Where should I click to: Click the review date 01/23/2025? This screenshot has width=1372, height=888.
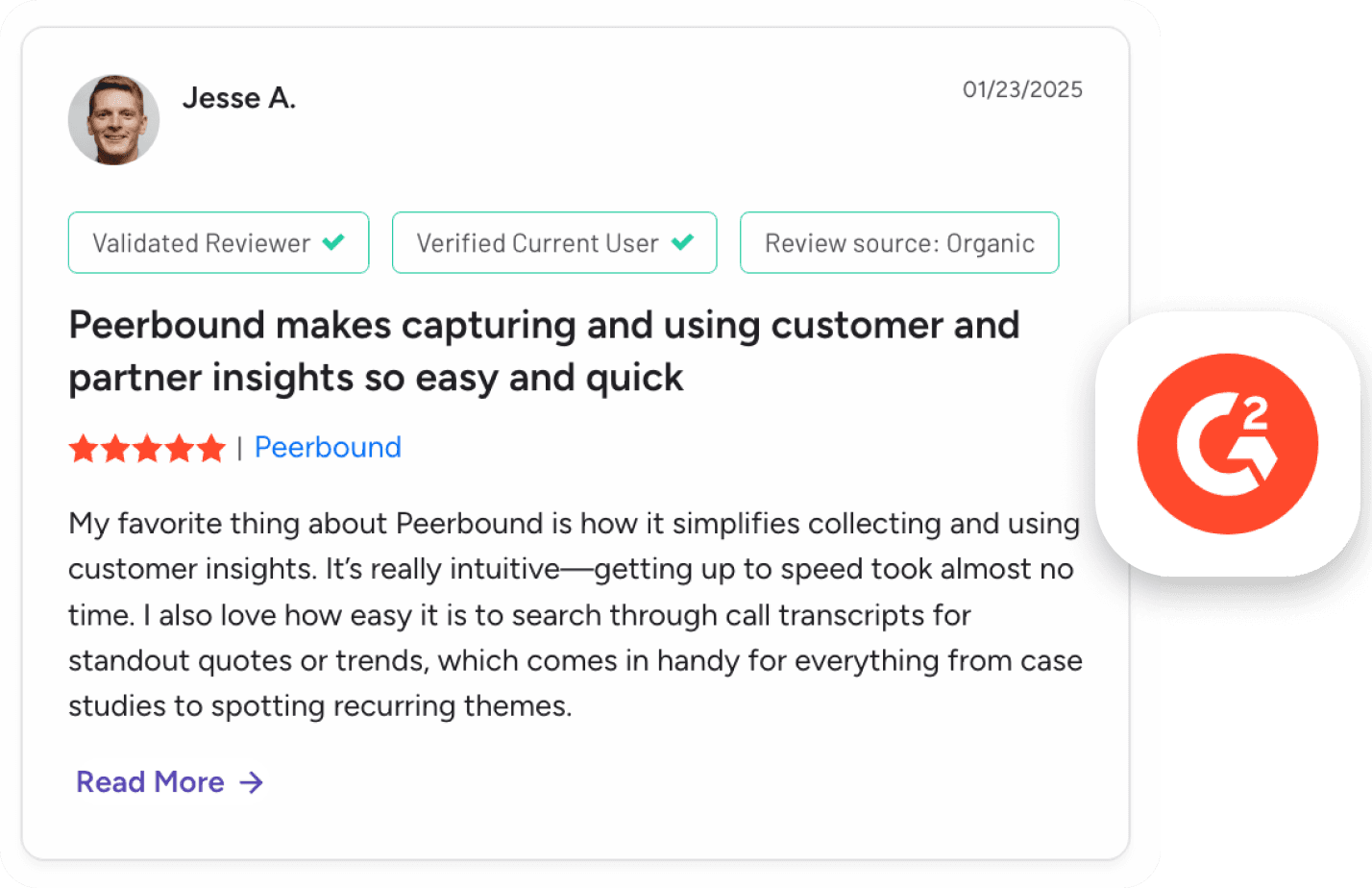1023,88
